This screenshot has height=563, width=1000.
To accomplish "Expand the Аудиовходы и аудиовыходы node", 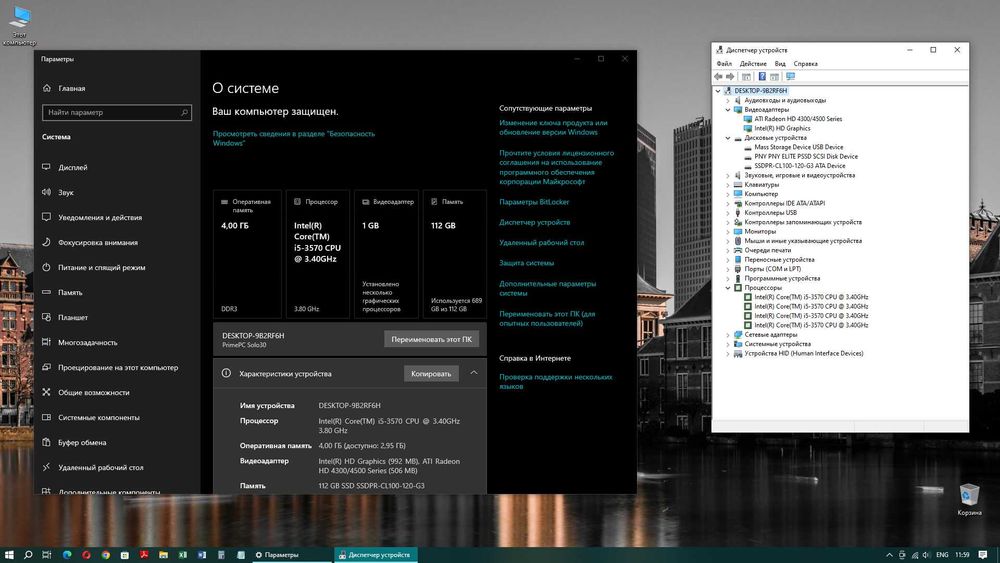I will [728, 100].
